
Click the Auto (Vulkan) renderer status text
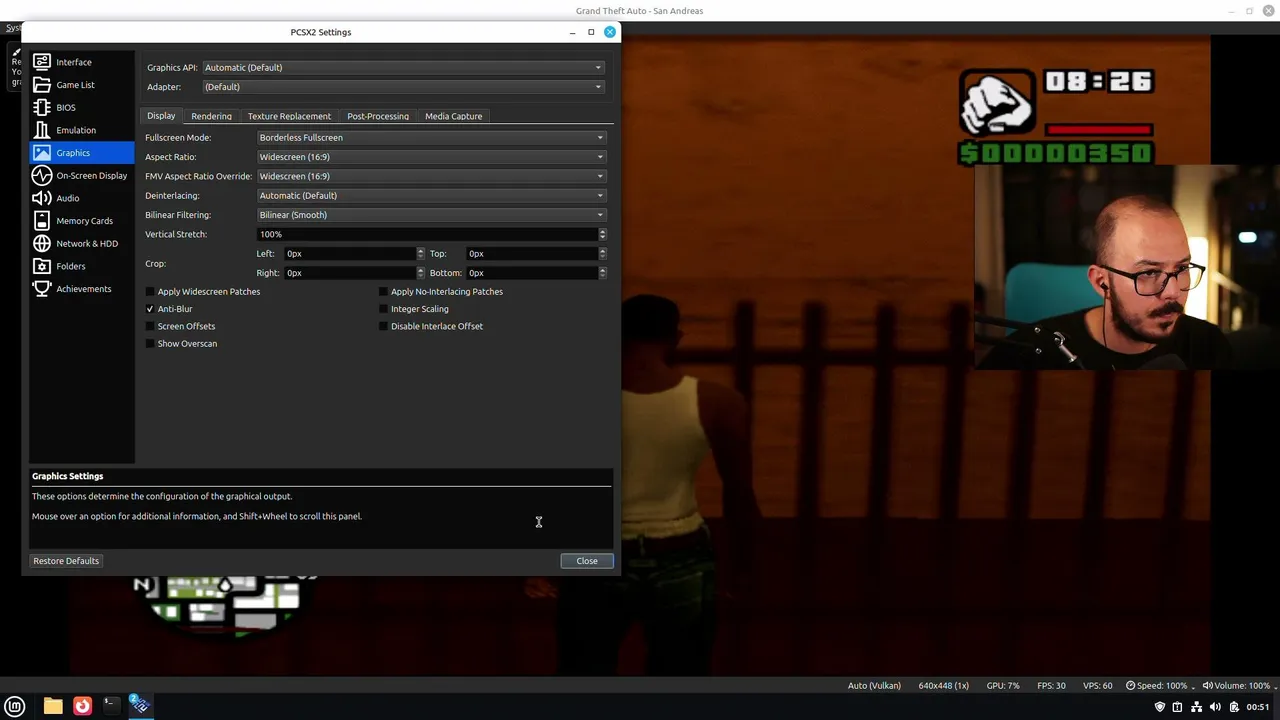pos(874,686)
